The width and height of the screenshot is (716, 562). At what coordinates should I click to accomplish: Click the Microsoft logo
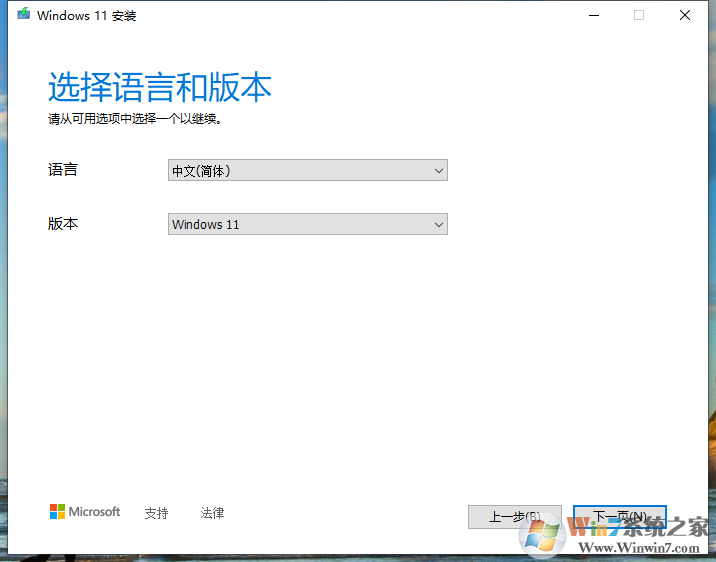(85, 511)
